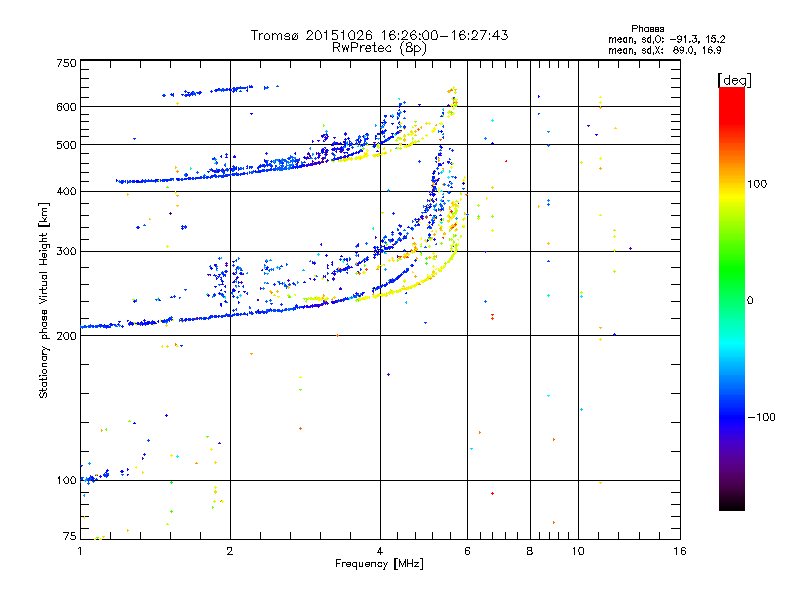This screenshot has width=800, height=600.
Task: Select the 'mean, sd,X: 89.0, 16.9' line
Action: pos(664,50)
